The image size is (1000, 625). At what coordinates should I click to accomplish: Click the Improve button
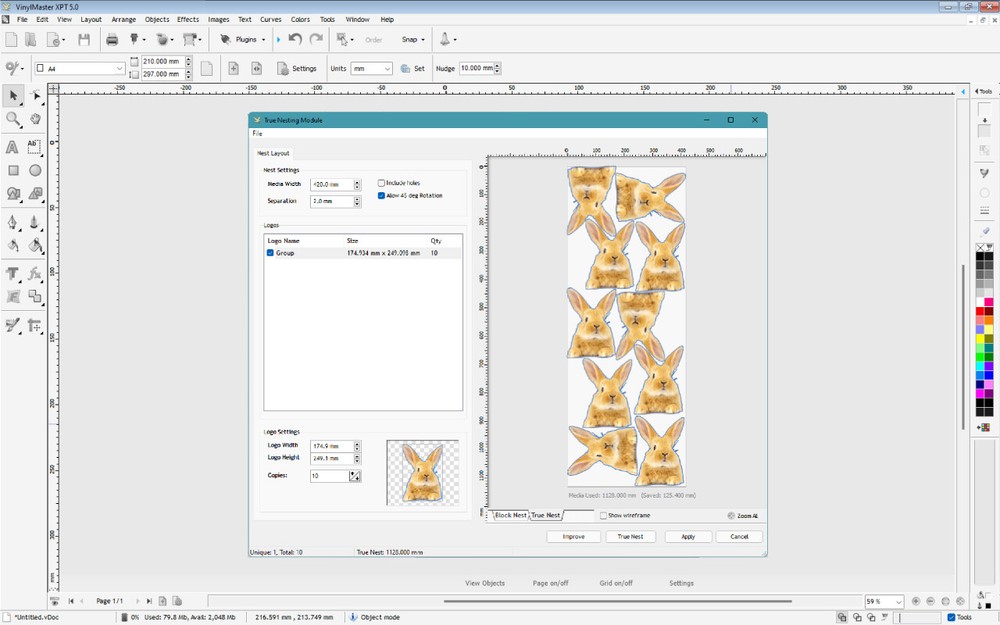[x=572, y=536]
